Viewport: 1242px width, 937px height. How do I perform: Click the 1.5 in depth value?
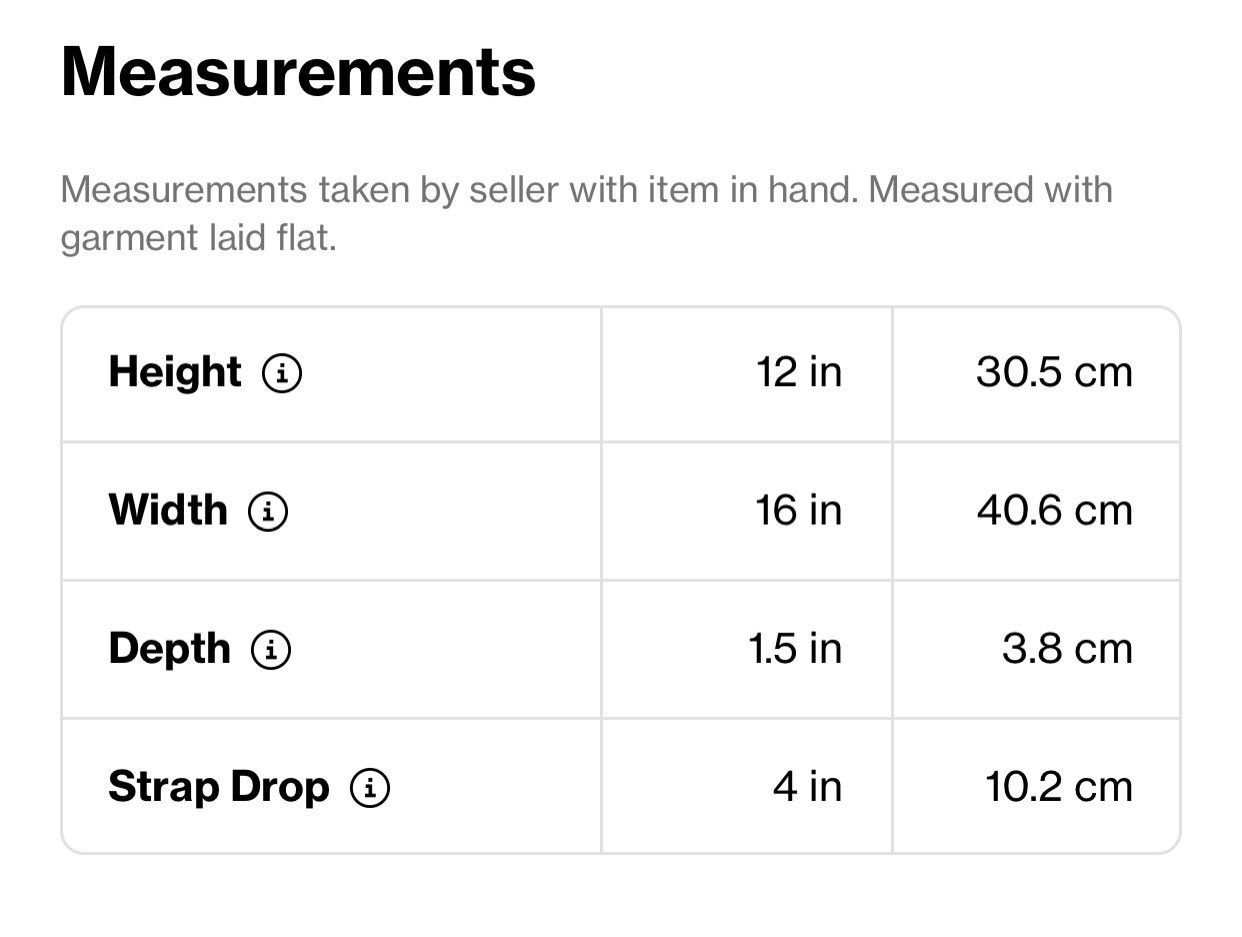795,649
